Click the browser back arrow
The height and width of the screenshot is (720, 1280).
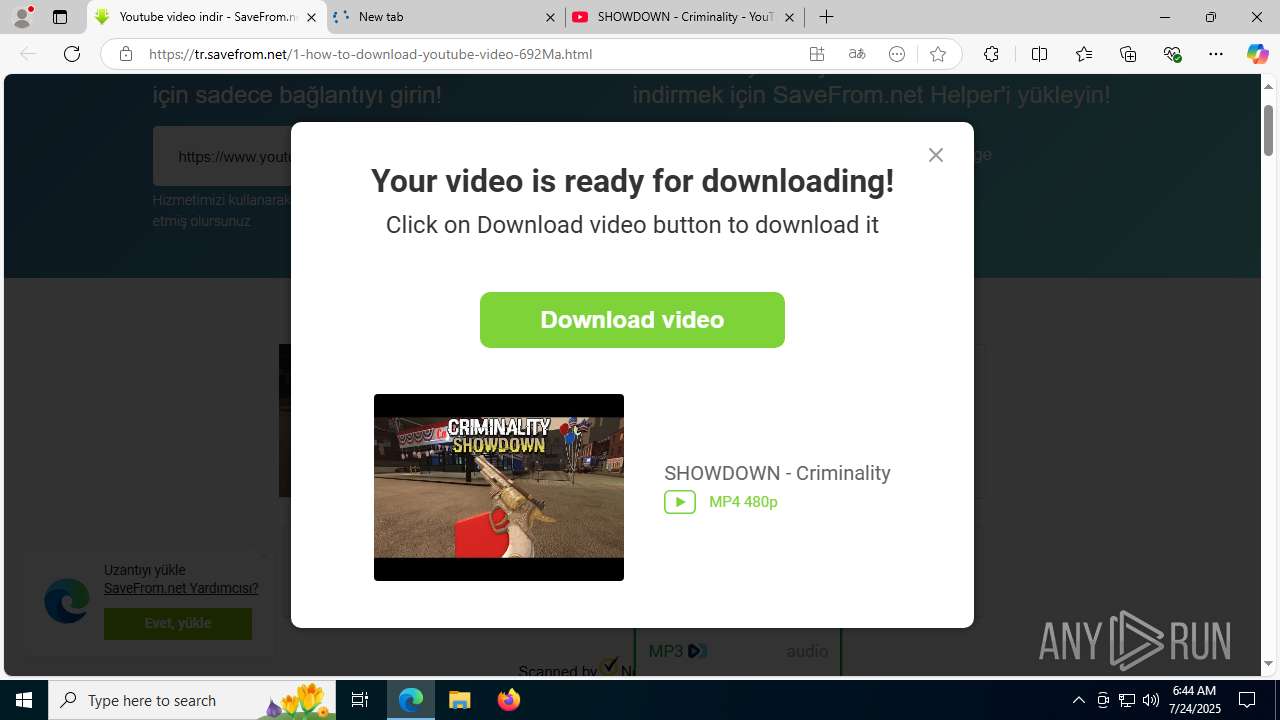click(28, 54)
